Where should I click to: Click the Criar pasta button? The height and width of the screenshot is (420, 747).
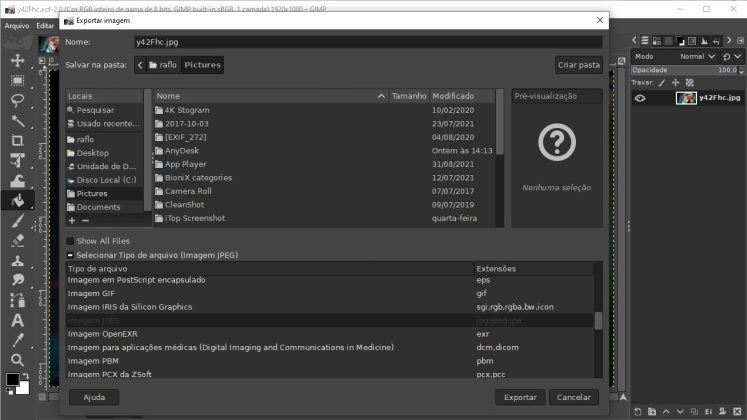coord(580,65)
